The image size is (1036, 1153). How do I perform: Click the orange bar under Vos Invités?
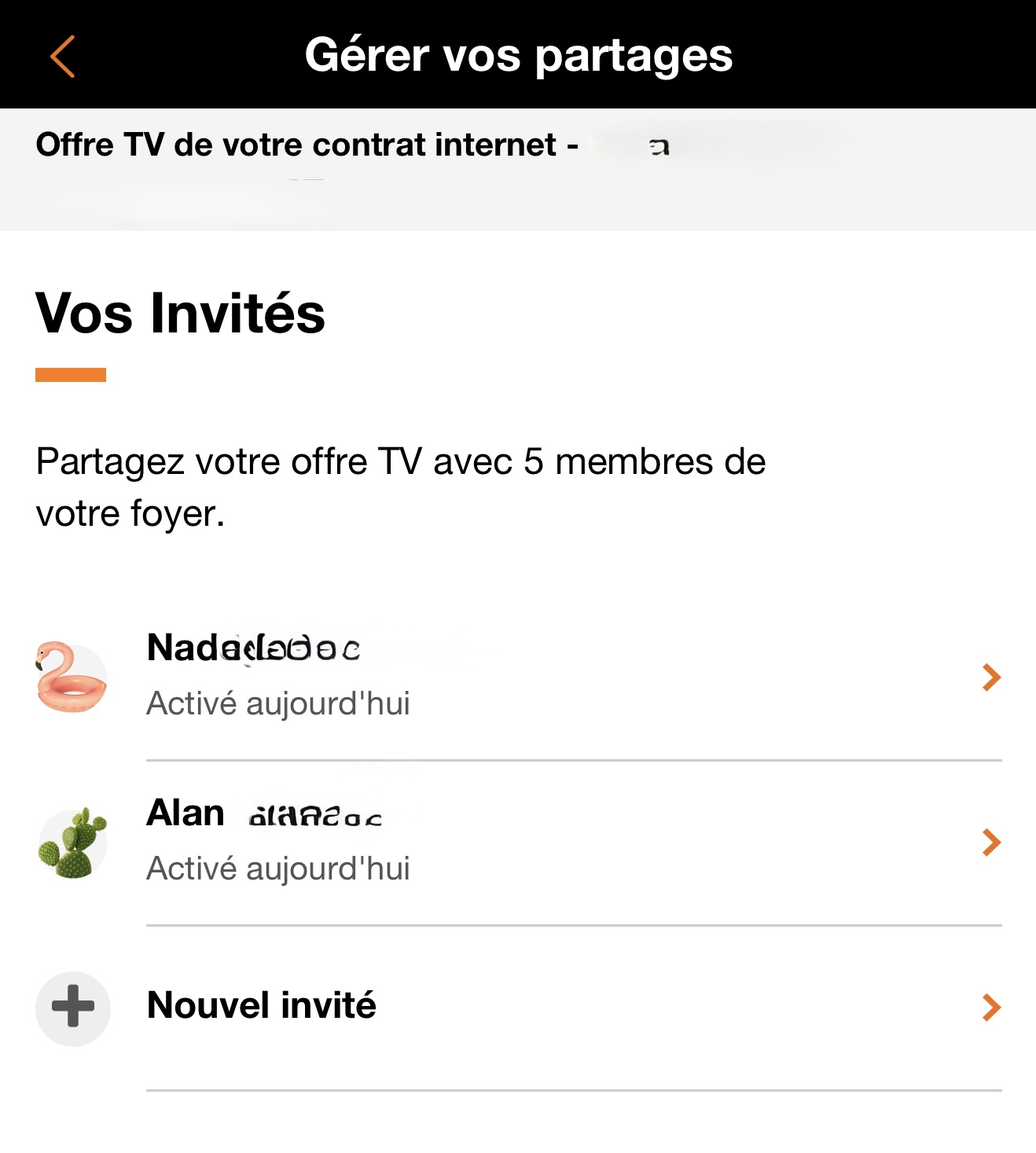click(x=71, y=375)
